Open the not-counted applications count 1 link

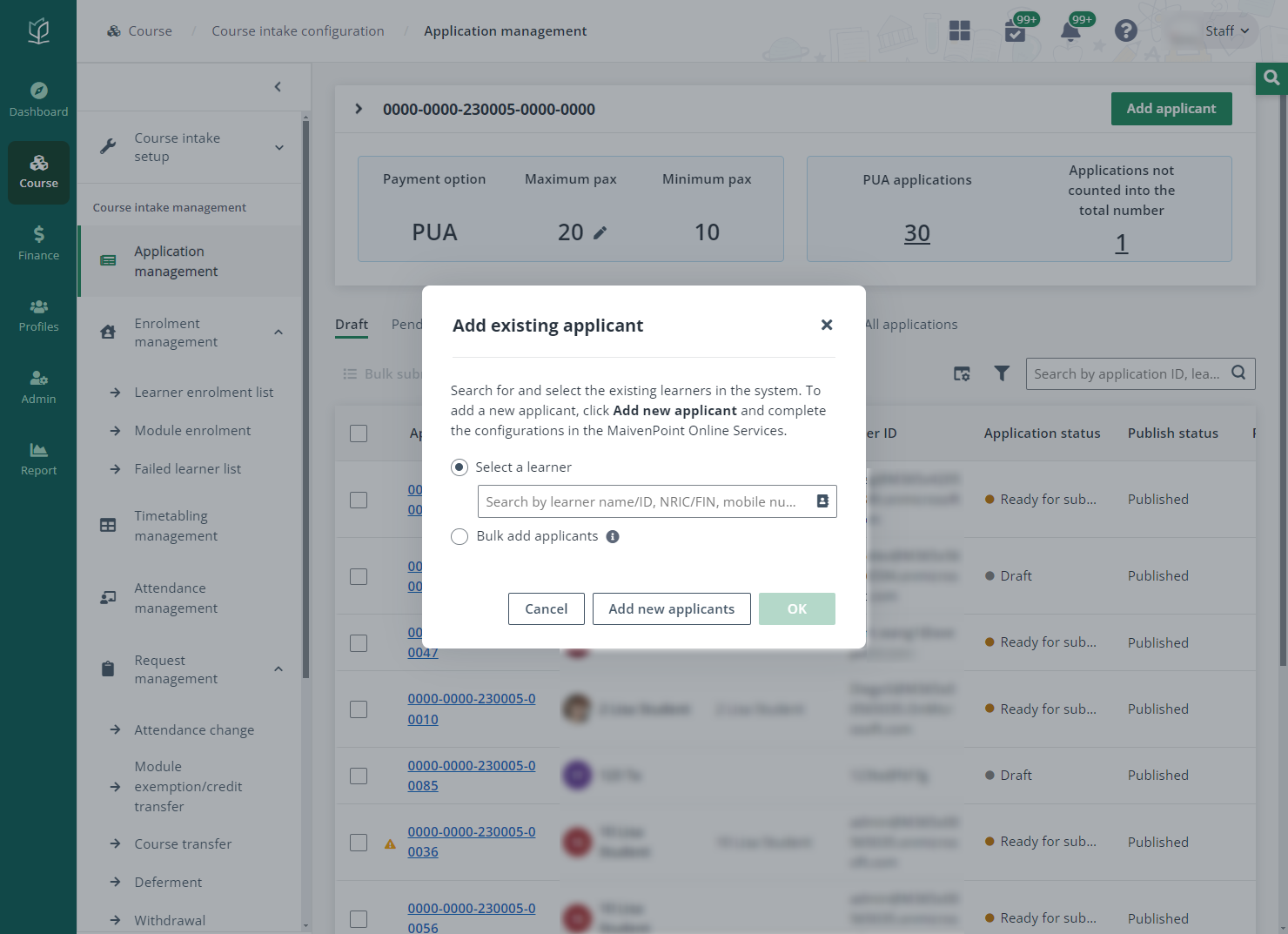coord(1121,243)
